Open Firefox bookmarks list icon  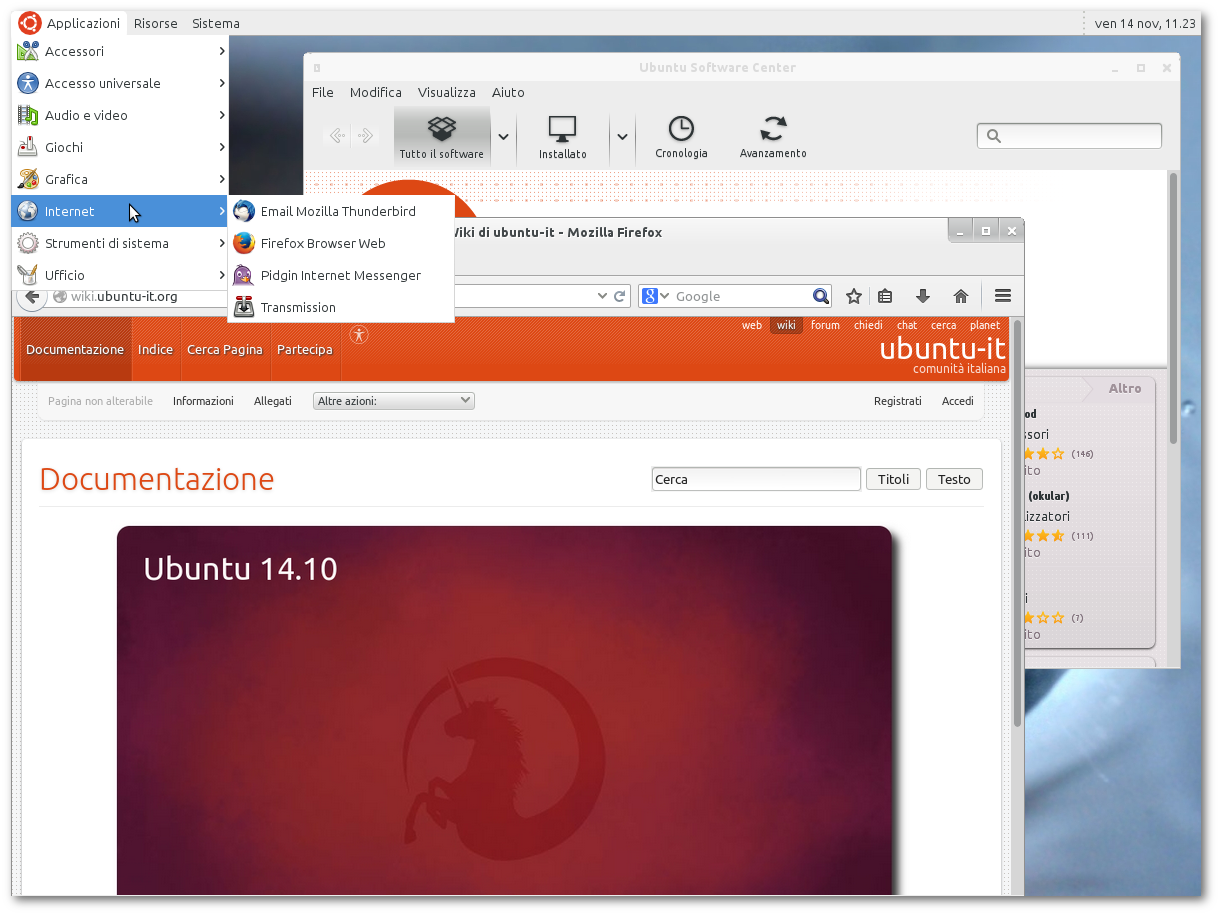(x=885, y=296)
